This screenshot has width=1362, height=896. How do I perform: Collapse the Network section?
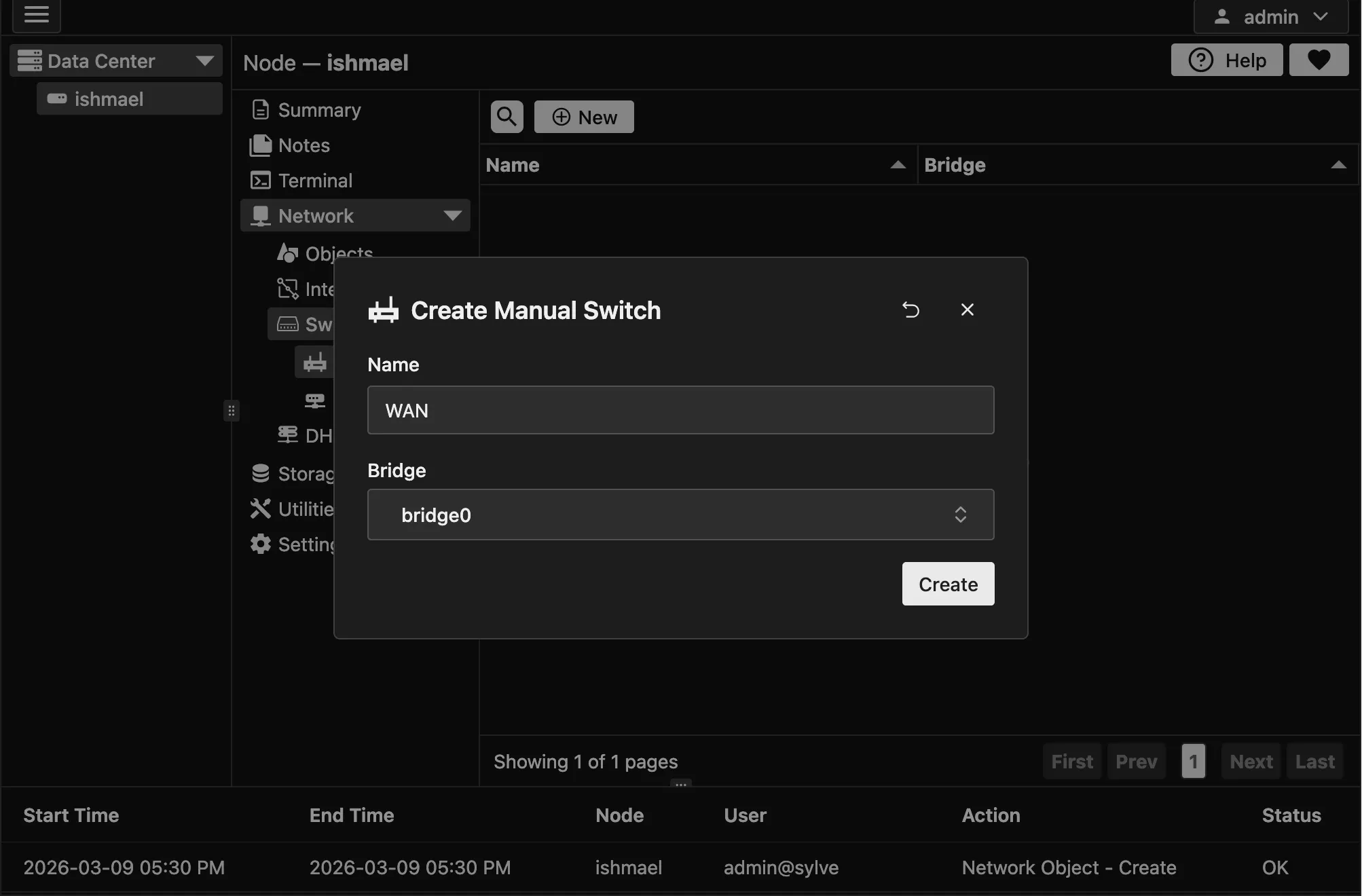click(452, 216)
